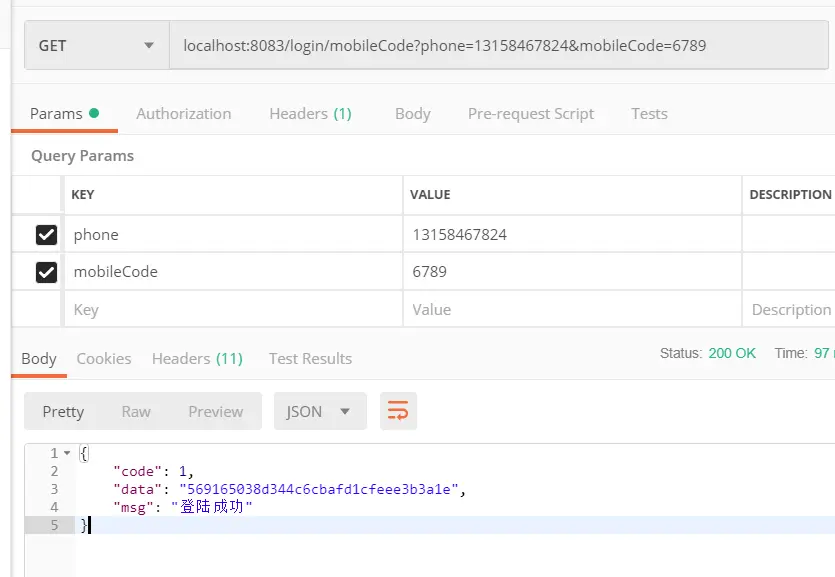The width and height of the screenshot is (835, 577).
Task: Collapse JSON with line 1 fold arrow
Action: (67, 453)
